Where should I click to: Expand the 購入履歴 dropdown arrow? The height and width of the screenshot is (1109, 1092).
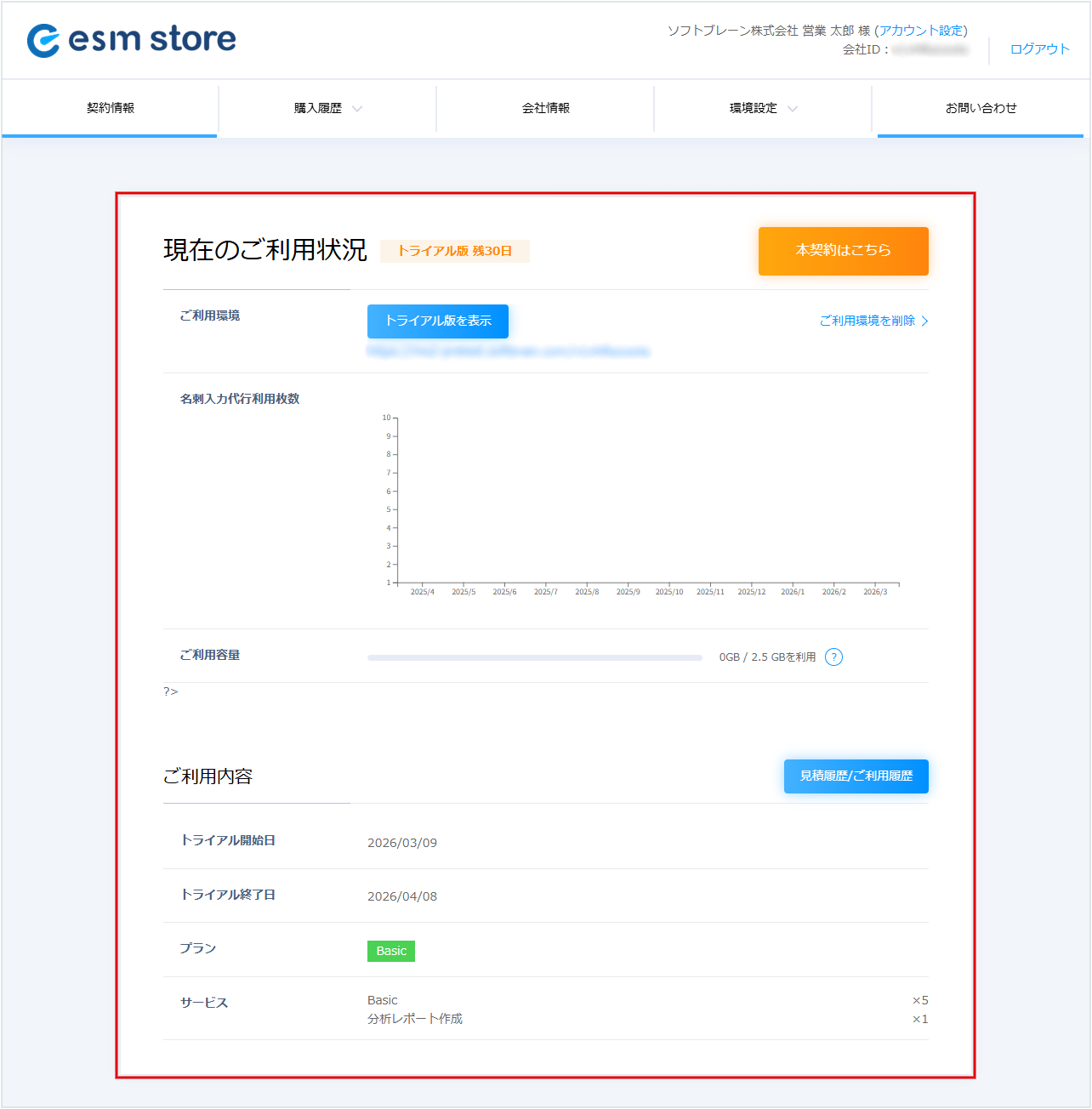[357, 109]
